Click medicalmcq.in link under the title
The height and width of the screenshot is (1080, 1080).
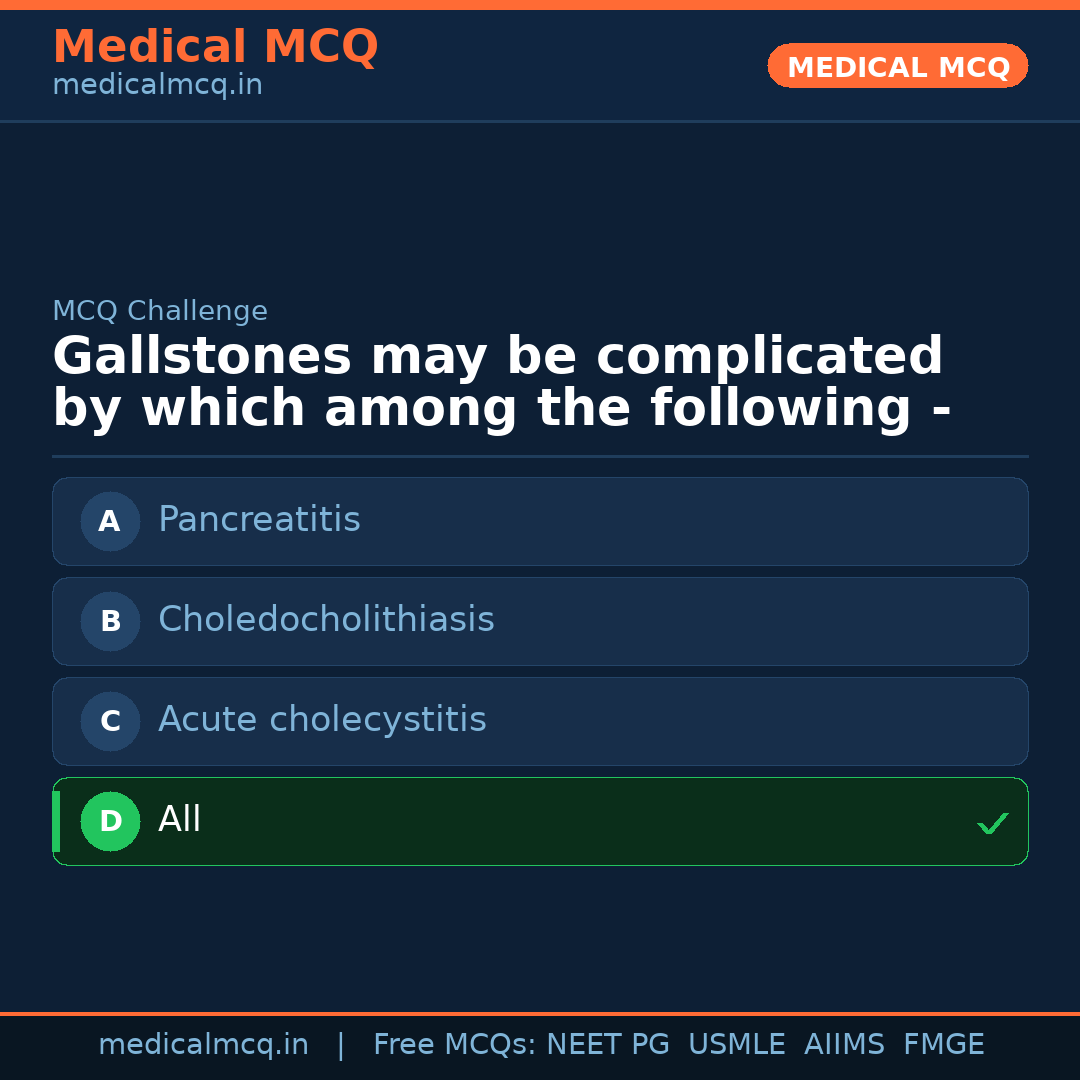coord(157,86)
